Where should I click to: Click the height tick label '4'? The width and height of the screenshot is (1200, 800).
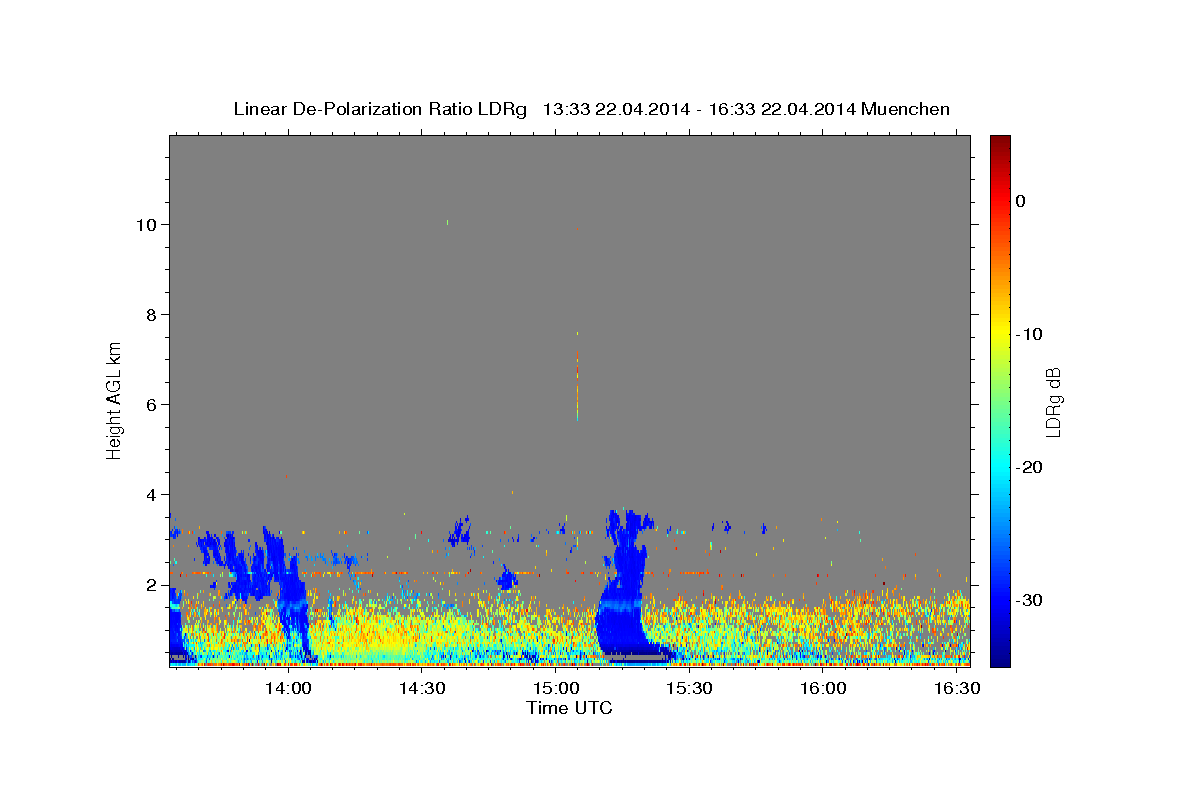tap(153, 495)
